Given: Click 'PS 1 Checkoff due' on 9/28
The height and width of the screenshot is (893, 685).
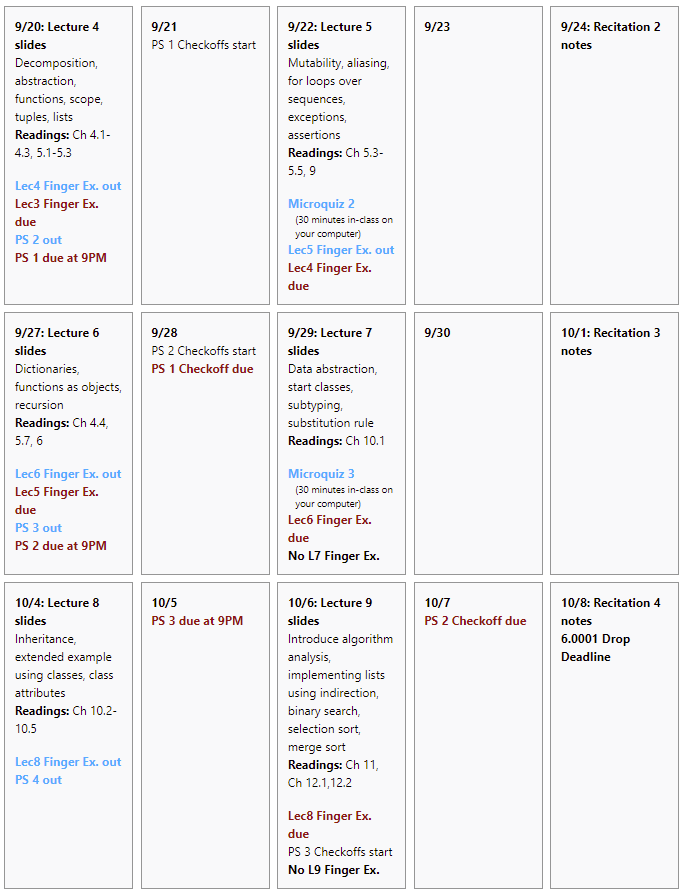Looking at the screenshot, I should (202, 369).
